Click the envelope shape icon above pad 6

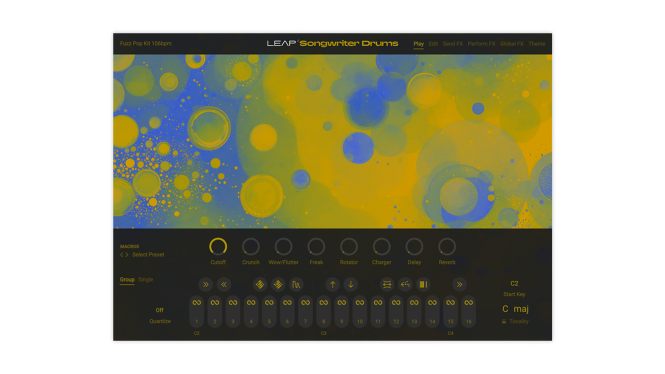[x=296, y=285]
